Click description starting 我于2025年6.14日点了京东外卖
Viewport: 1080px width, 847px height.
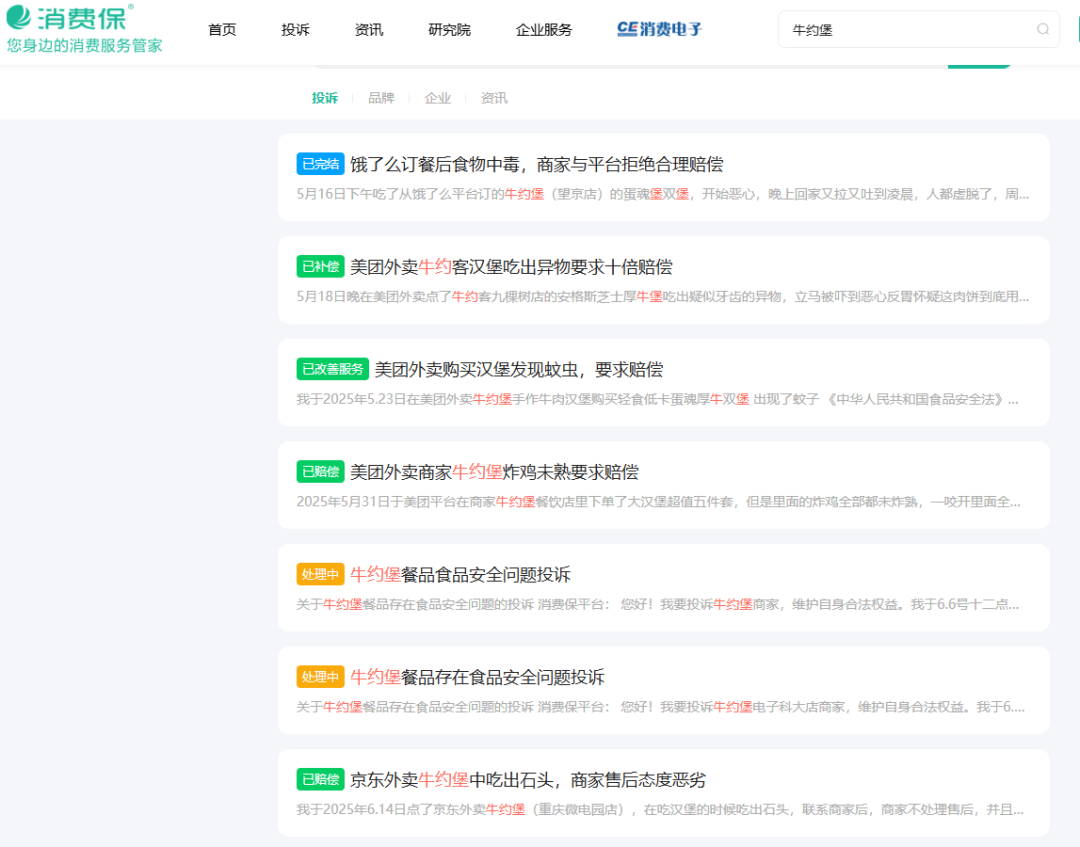click(x=660, y=810)
